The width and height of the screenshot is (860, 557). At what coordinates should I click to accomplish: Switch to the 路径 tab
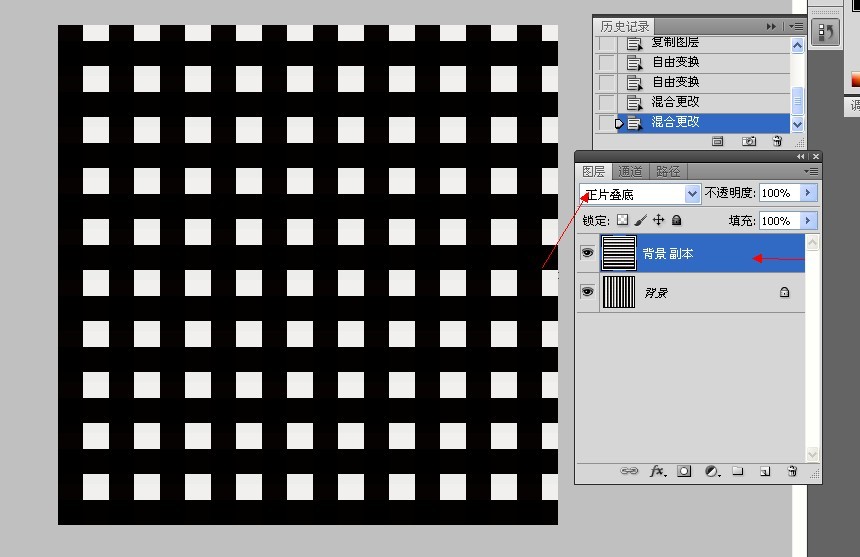[668, 172]
